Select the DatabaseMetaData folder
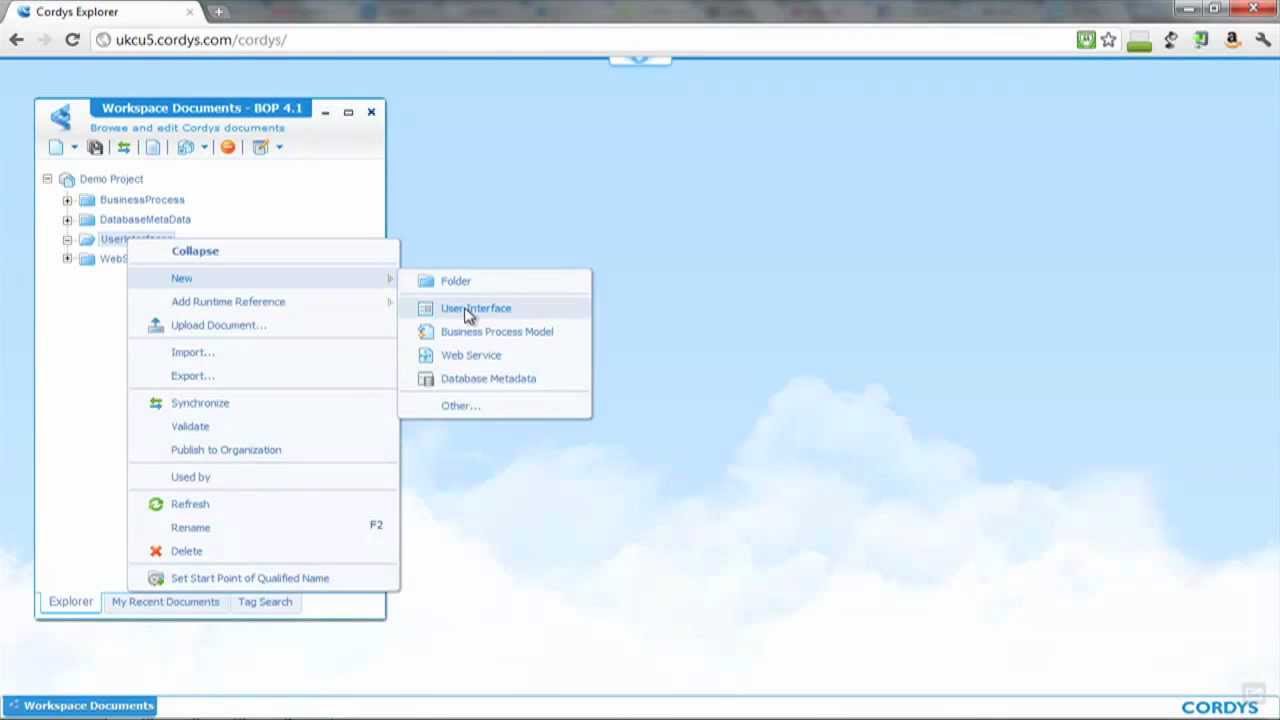The height and width of the screenshot is (720, 1280). pyautogui.click(x=145, y=219)
